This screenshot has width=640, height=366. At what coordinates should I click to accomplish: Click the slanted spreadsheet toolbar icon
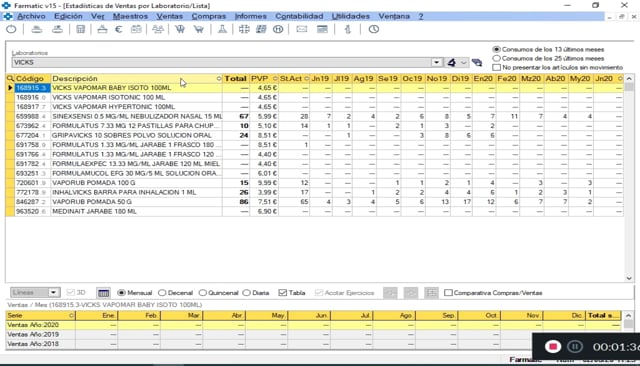point(261,29)
